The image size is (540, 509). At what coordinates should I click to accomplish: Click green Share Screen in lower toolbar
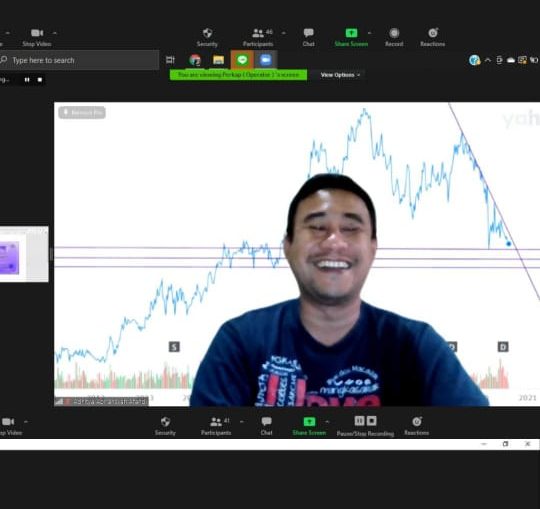coord(309,426)
